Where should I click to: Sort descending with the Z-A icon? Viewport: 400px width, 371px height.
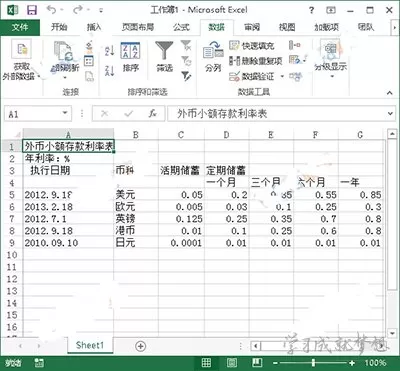click(x=109, y=71)
